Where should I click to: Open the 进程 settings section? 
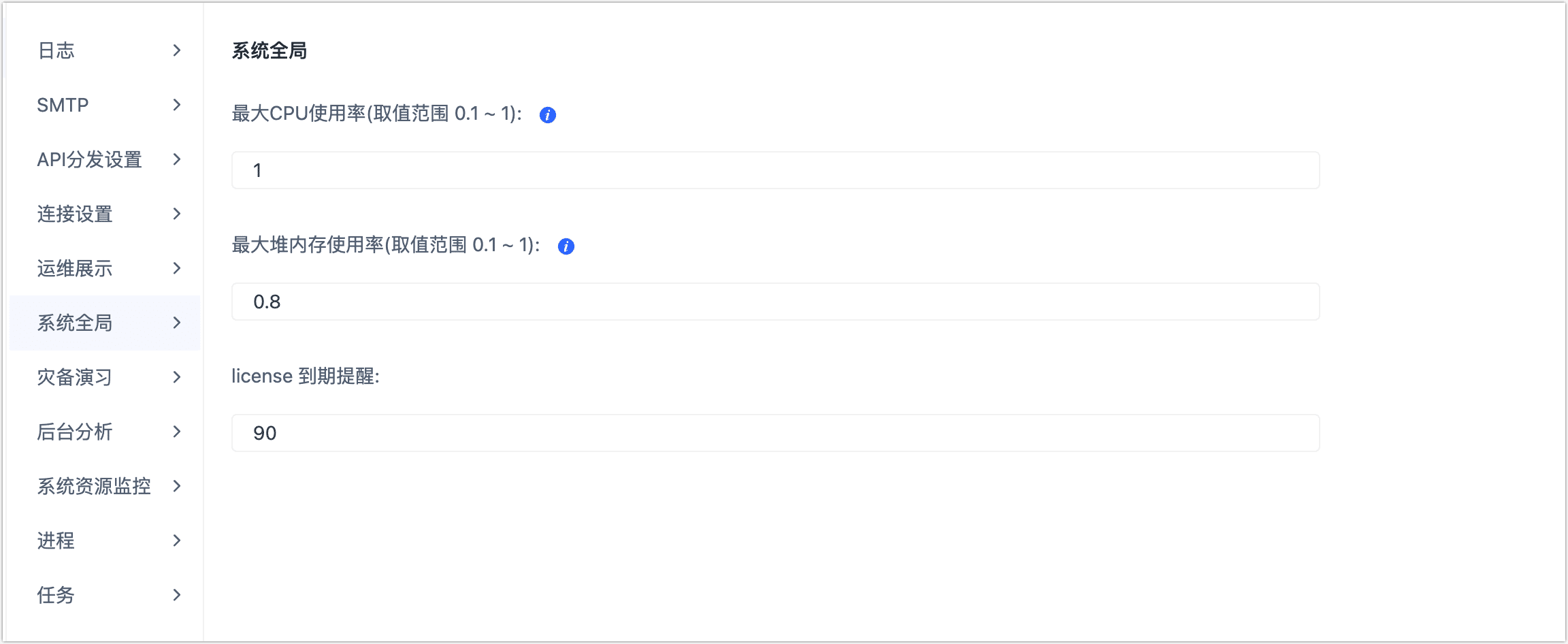click(x=56, y=541)
